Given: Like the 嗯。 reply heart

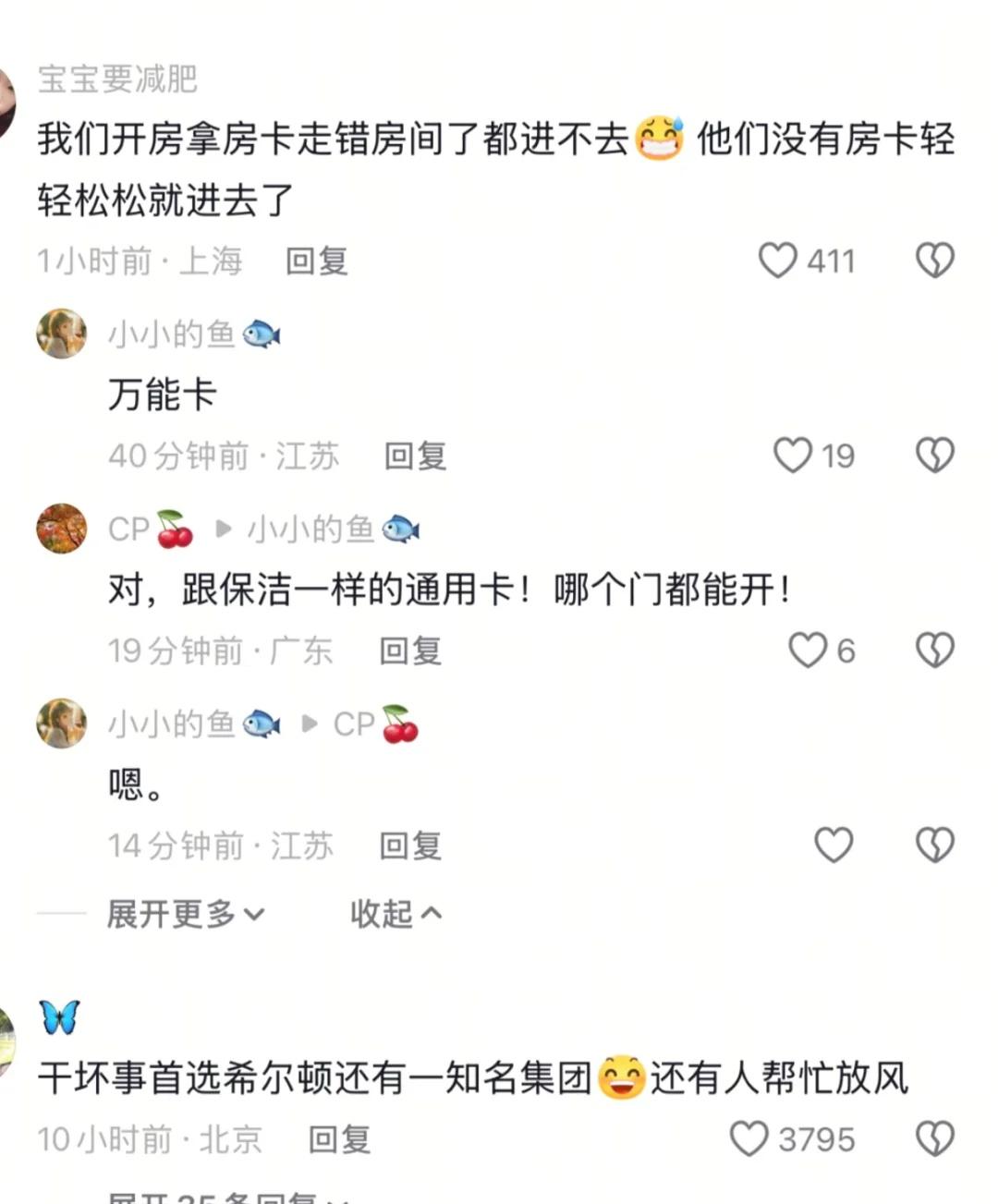Looking at the screenshot, I should coord(834,845).
